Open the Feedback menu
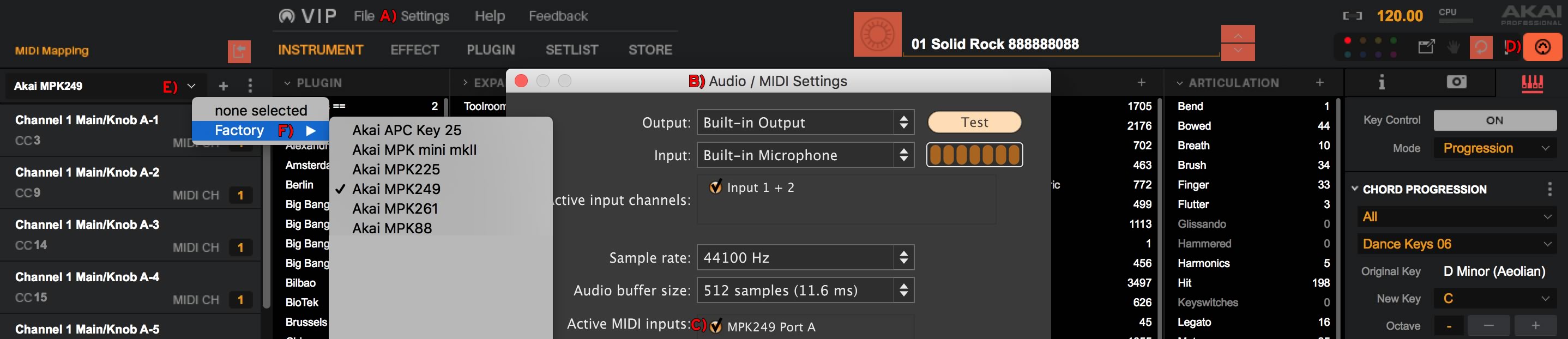 point(558,16)
